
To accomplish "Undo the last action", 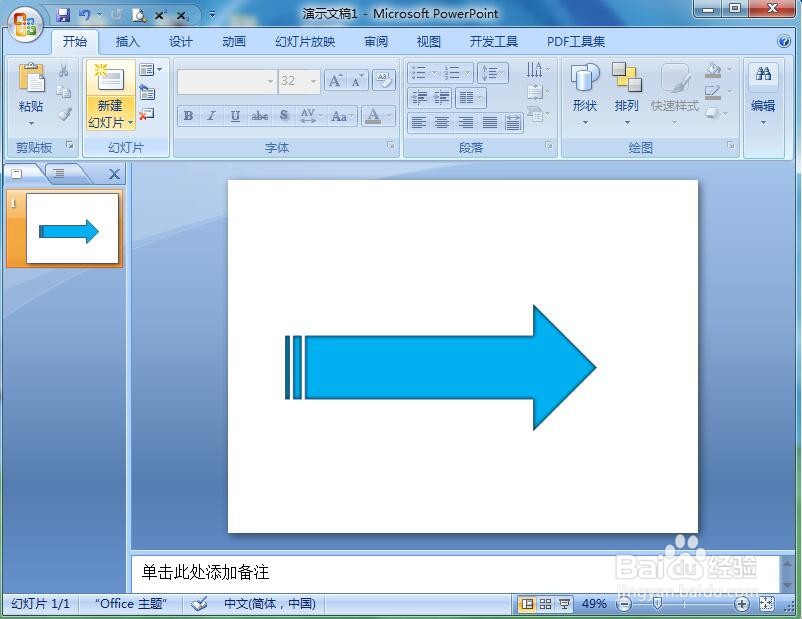I will pyautogui.click(x=85, y=15).
